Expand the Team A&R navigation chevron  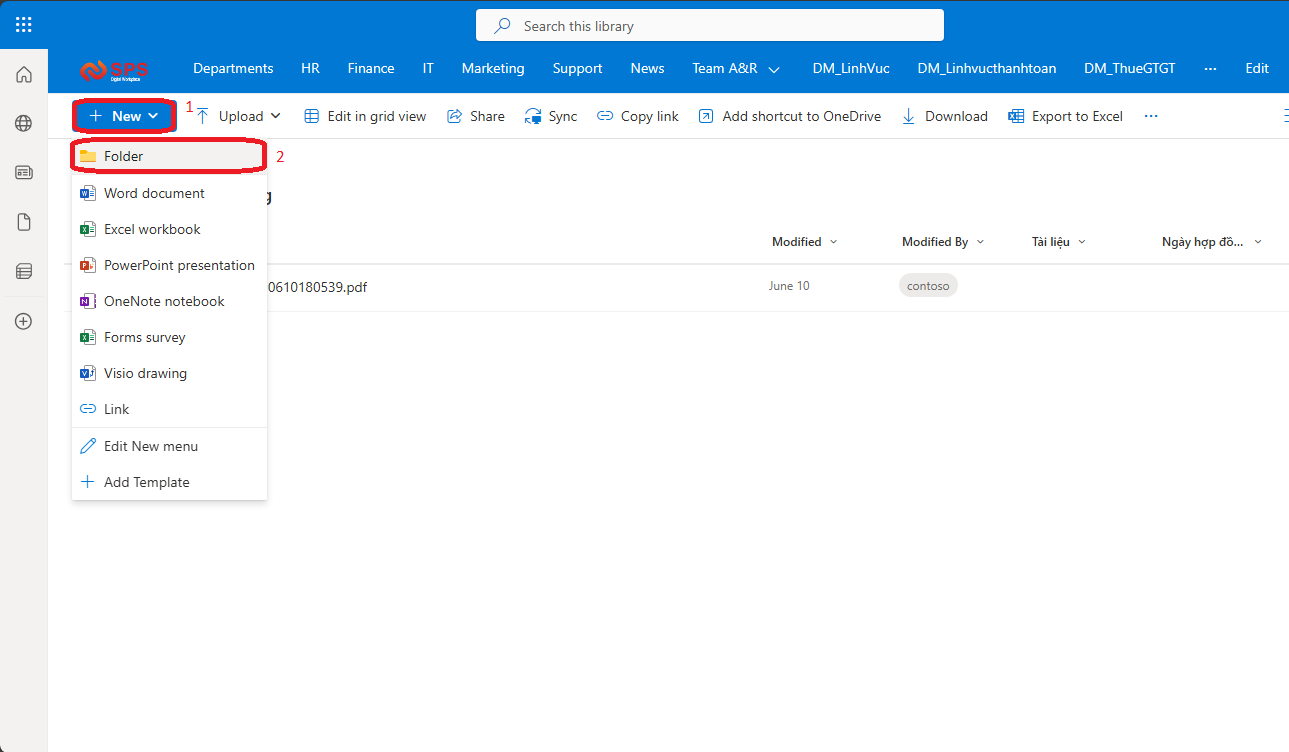[x=774, y=70]
